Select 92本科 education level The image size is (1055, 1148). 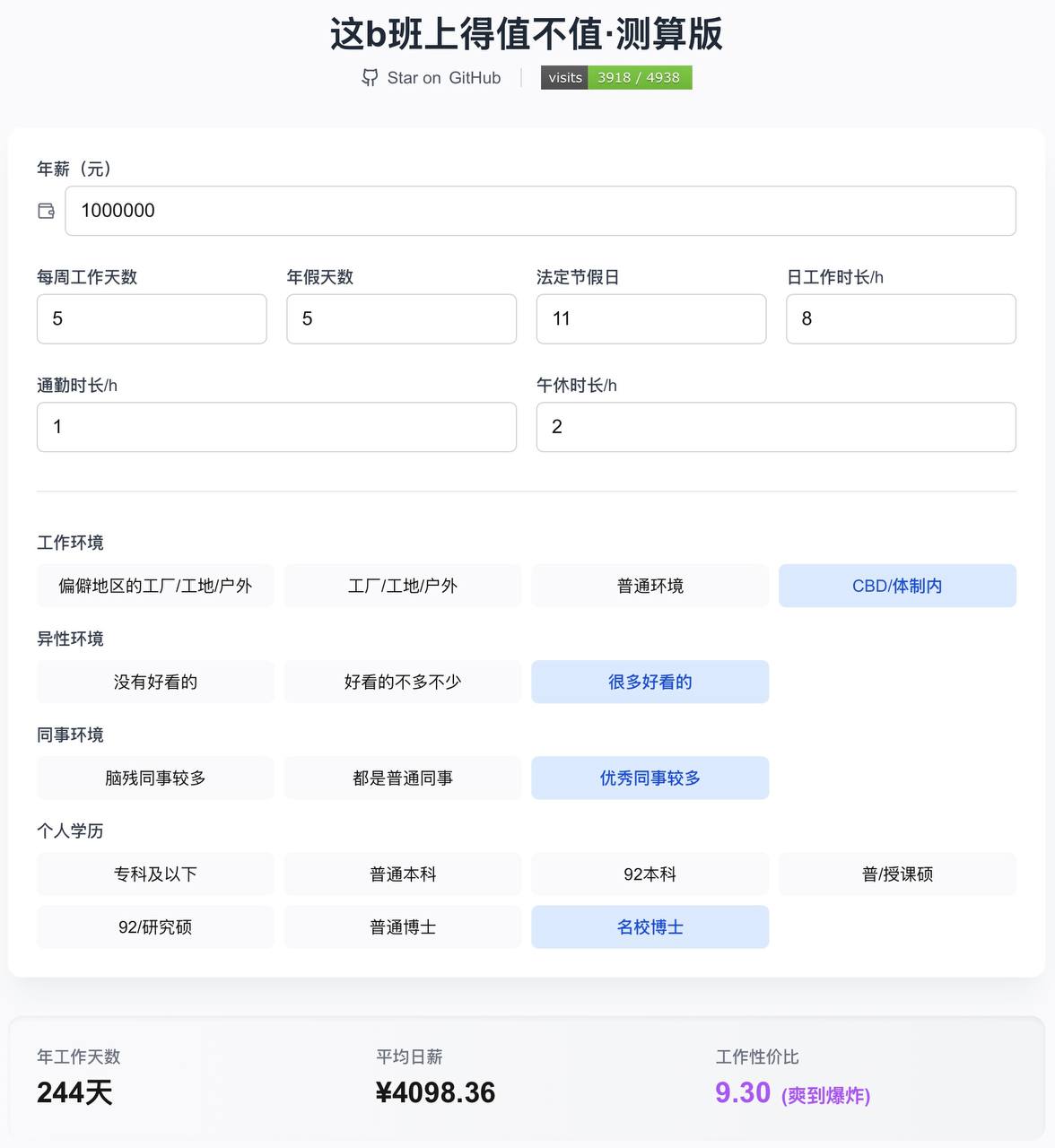click(650, 874)
